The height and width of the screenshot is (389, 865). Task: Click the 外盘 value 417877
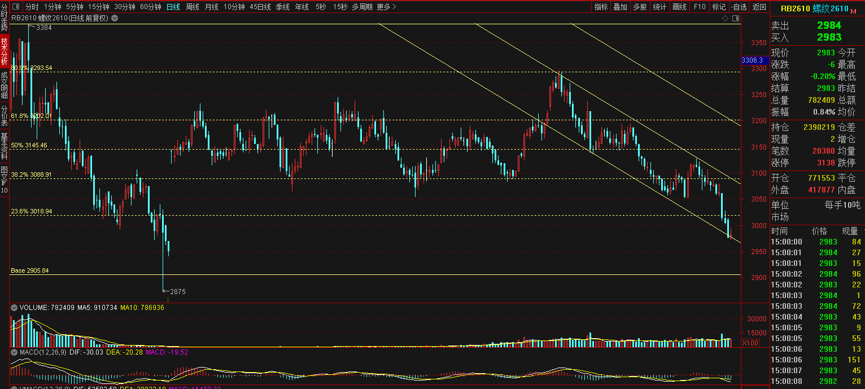pyautogui.click(x=820, y=190)
